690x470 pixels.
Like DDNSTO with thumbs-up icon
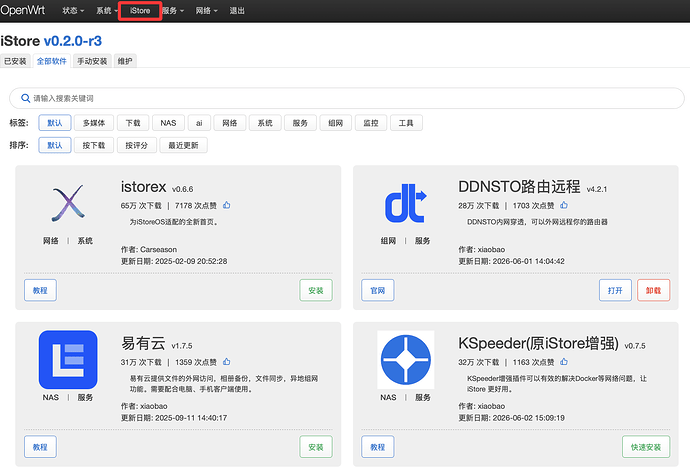tap(564, 205)
